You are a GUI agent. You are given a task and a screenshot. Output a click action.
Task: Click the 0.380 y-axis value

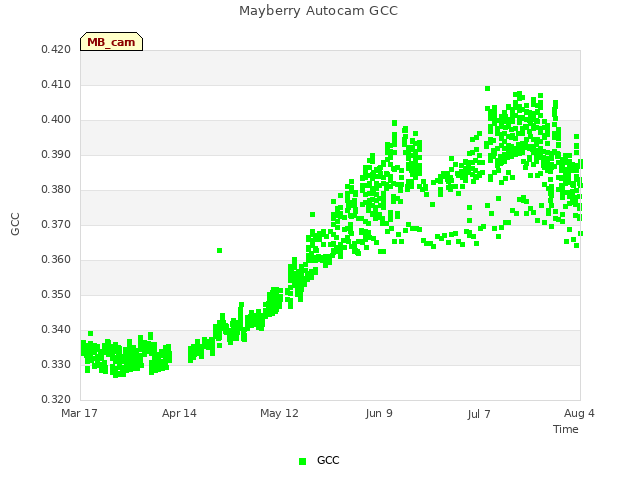[x=56, y=189]
